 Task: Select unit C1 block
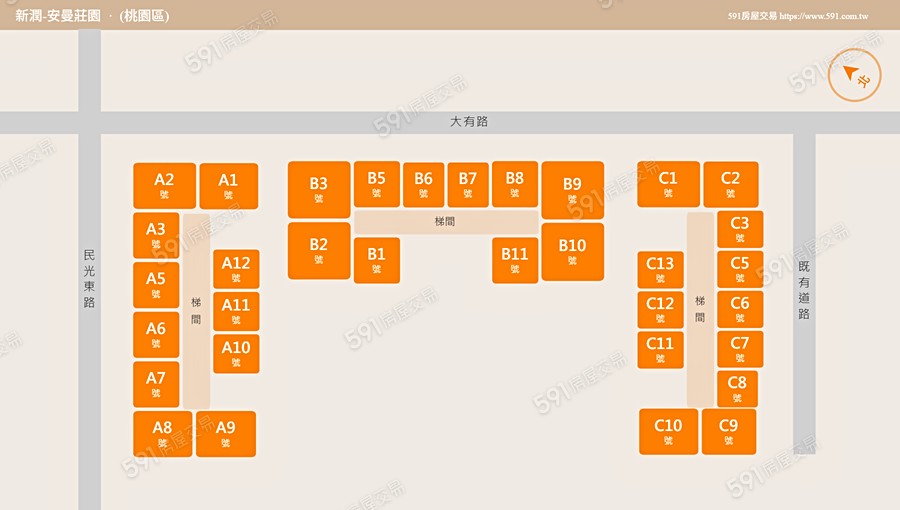668,184
